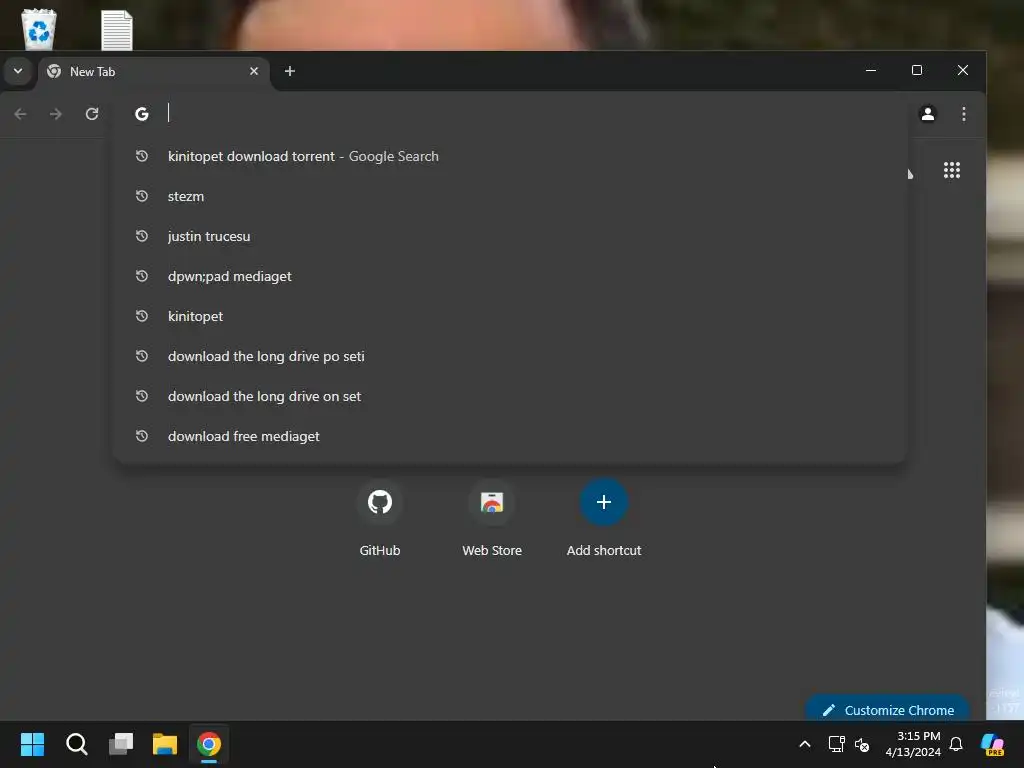Open taskbar Search
The image size is (1024, 768).
coord(76,744)
